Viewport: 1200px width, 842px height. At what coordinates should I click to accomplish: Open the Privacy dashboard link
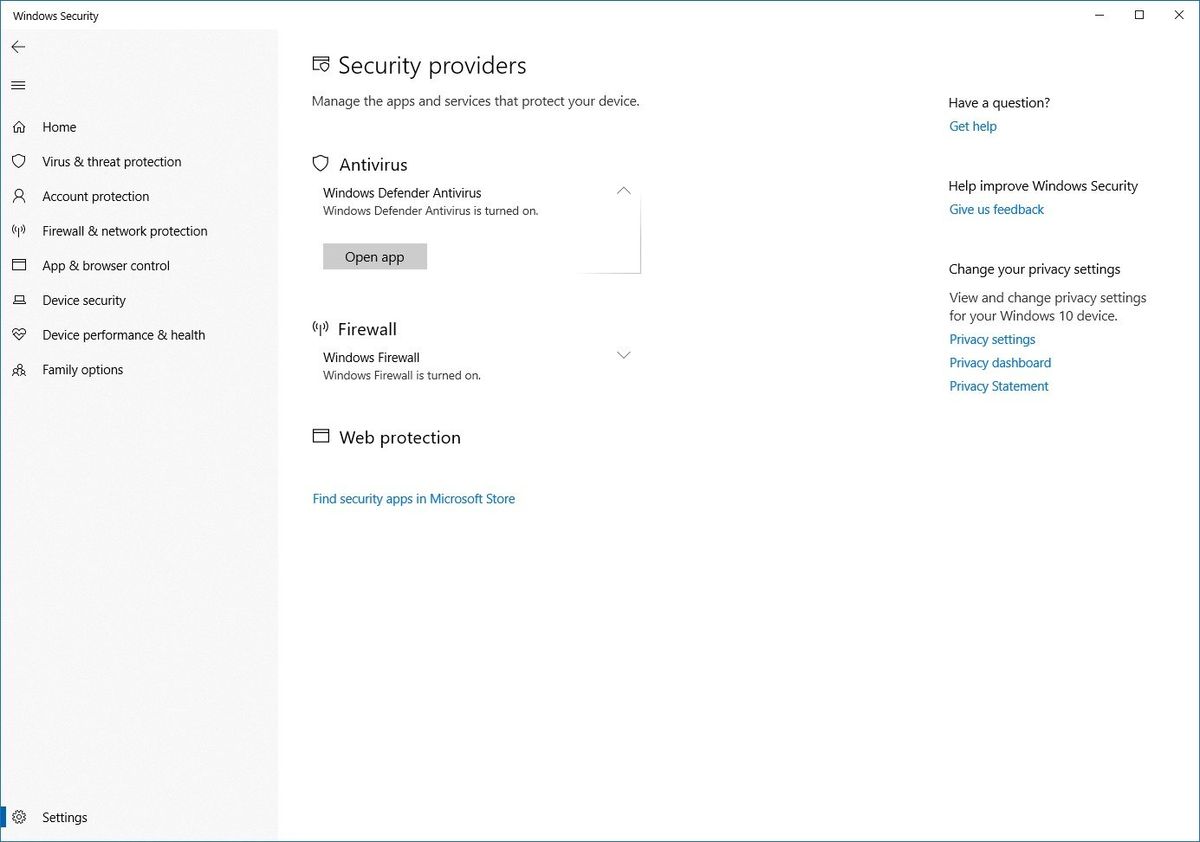999,362
